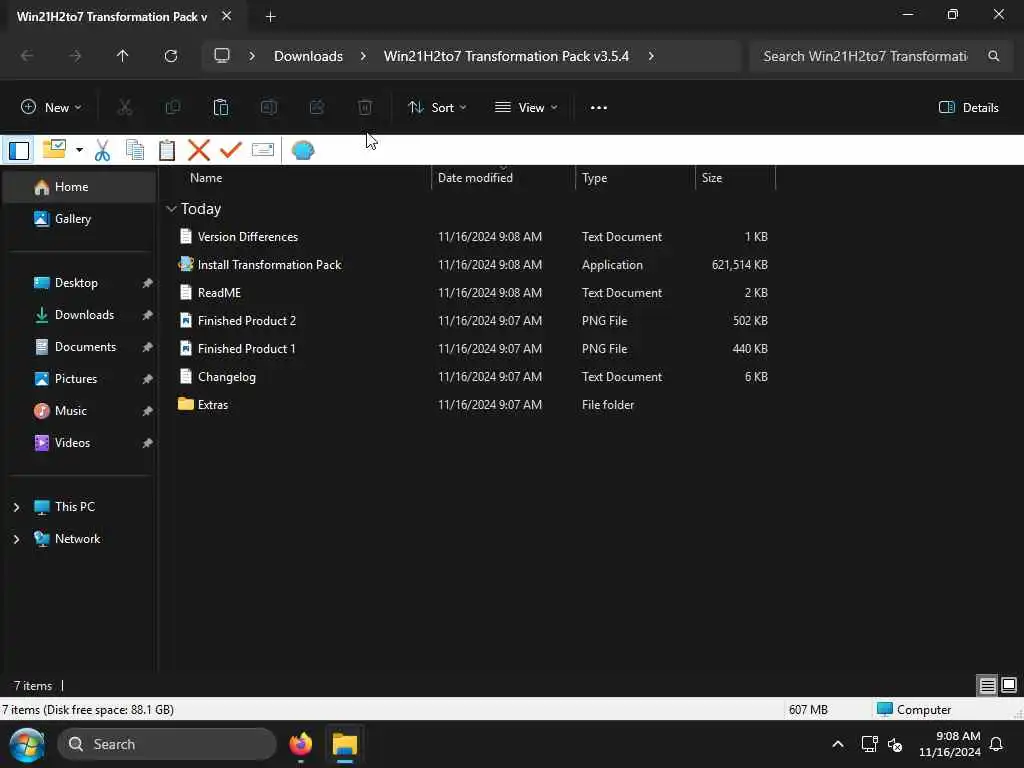Click the command bar Paste icon
Image resolution: width=1024 pixels, height=768 pixels.
221,108
